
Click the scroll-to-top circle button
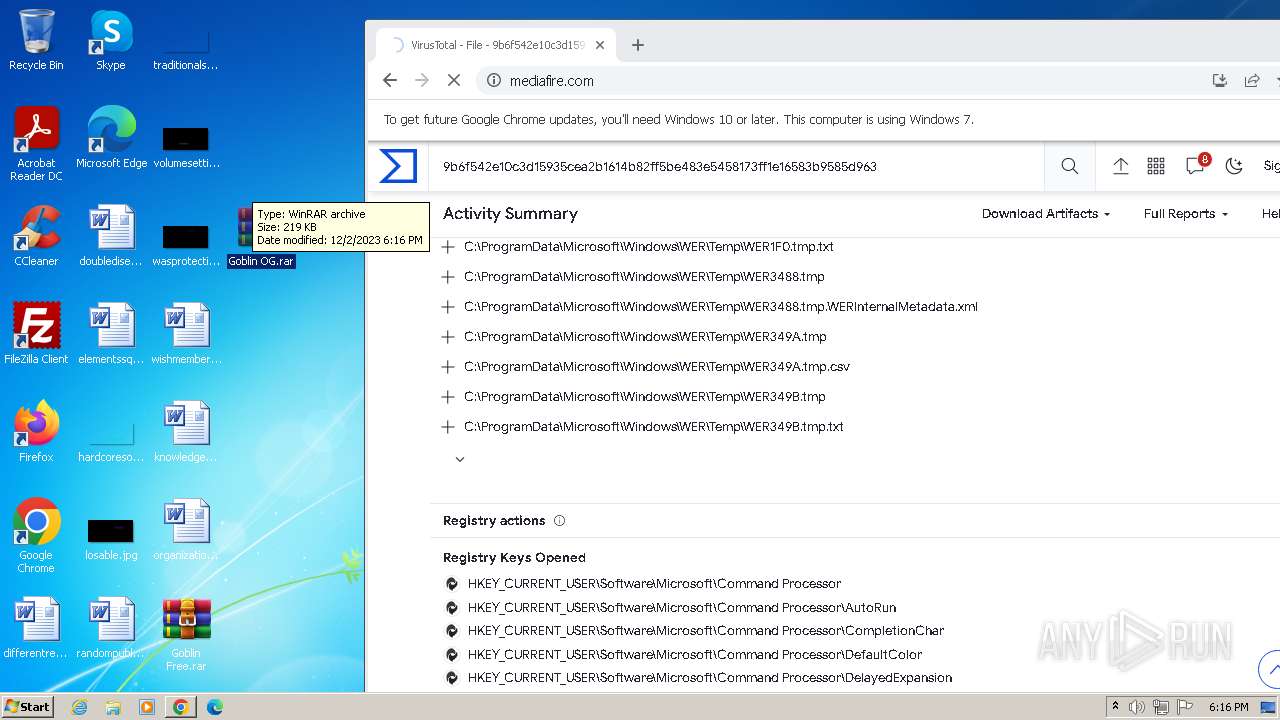(1271, 668)
